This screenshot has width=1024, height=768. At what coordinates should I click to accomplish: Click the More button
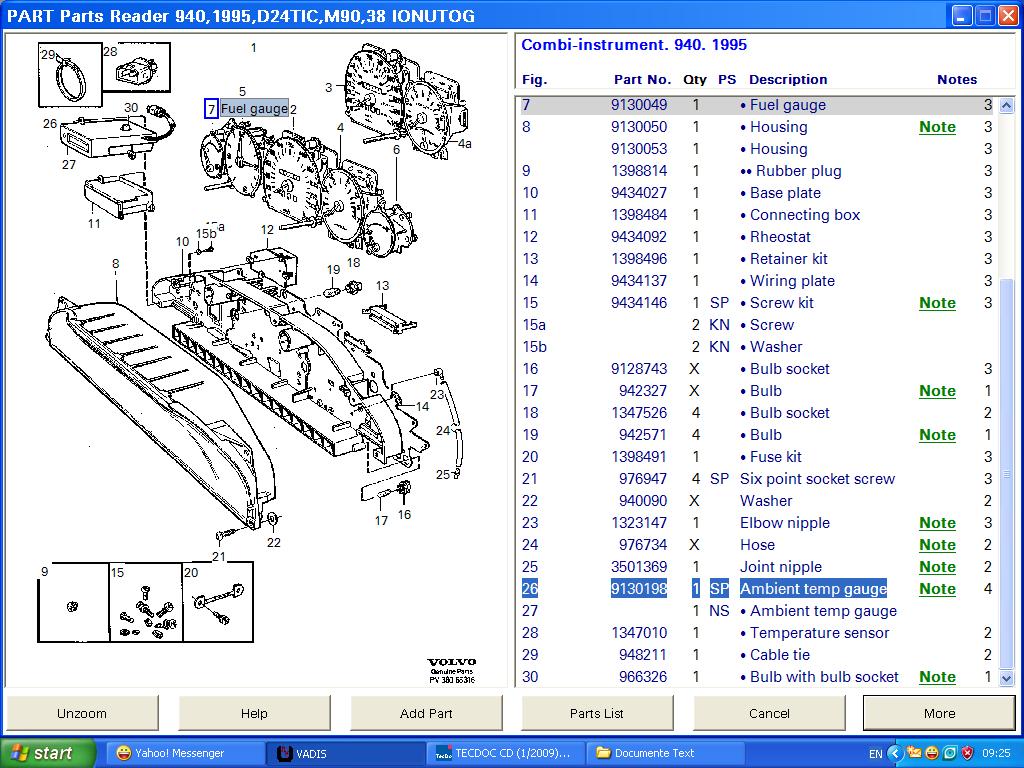[939, 713]
